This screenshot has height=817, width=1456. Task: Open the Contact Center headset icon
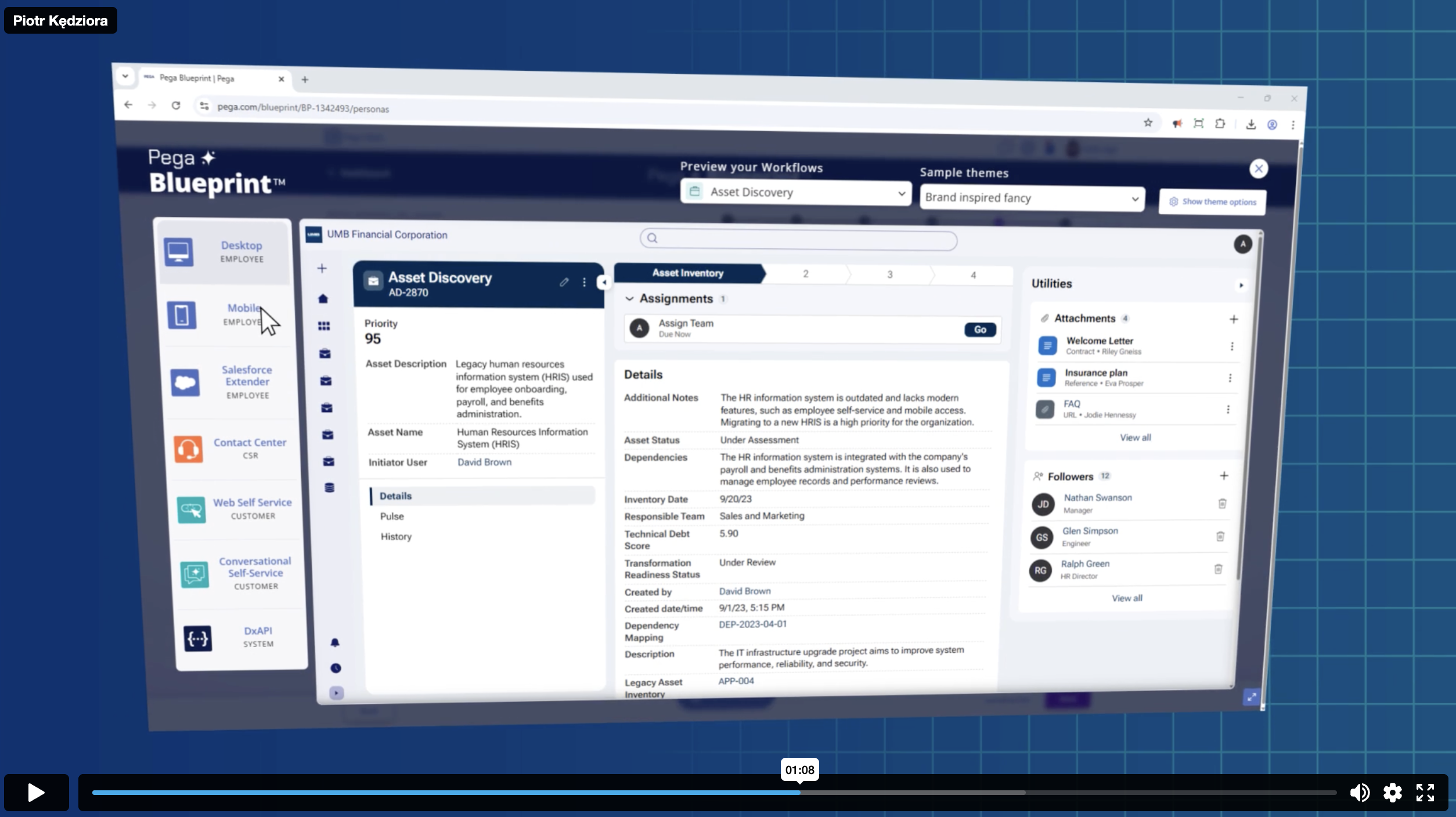coord(188,449)
